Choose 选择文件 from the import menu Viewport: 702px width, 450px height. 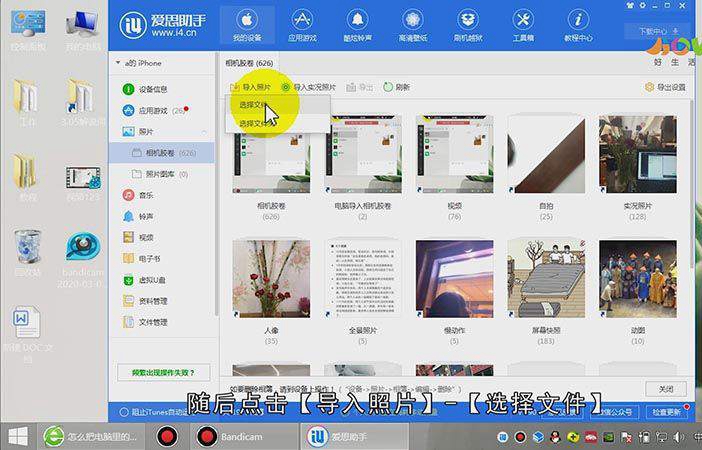tap(278, 105)
